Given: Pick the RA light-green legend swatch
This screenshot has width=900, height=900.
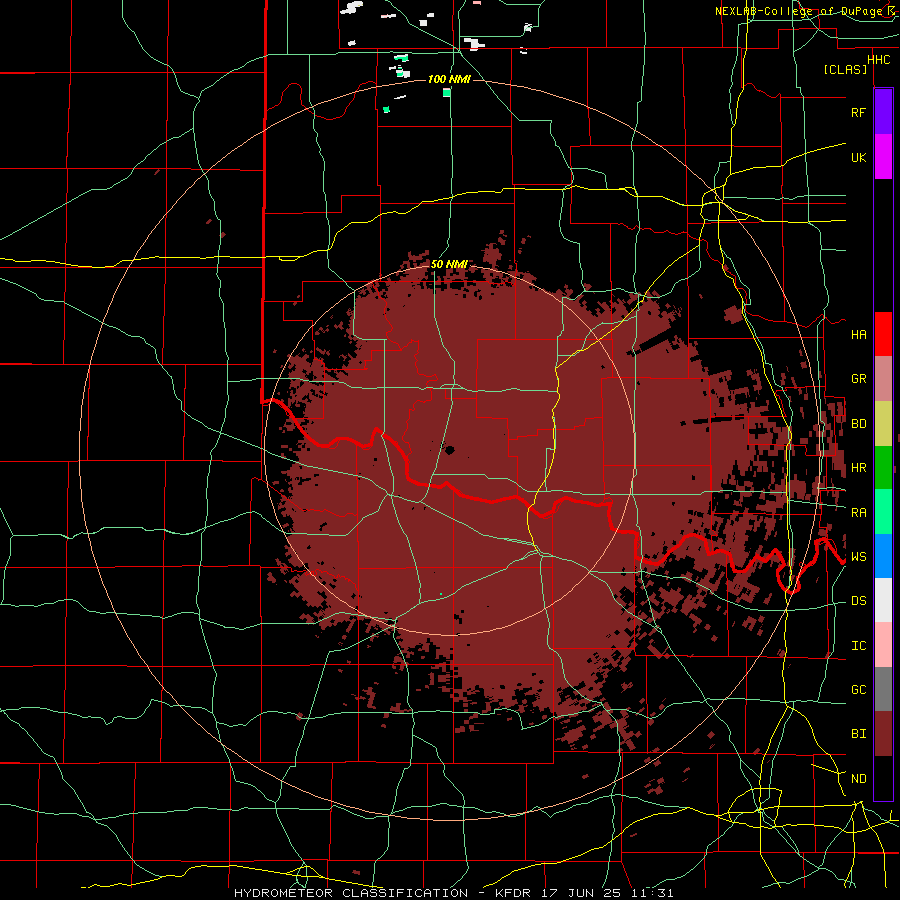Looking at the screenshot, I should click(883, 512).
